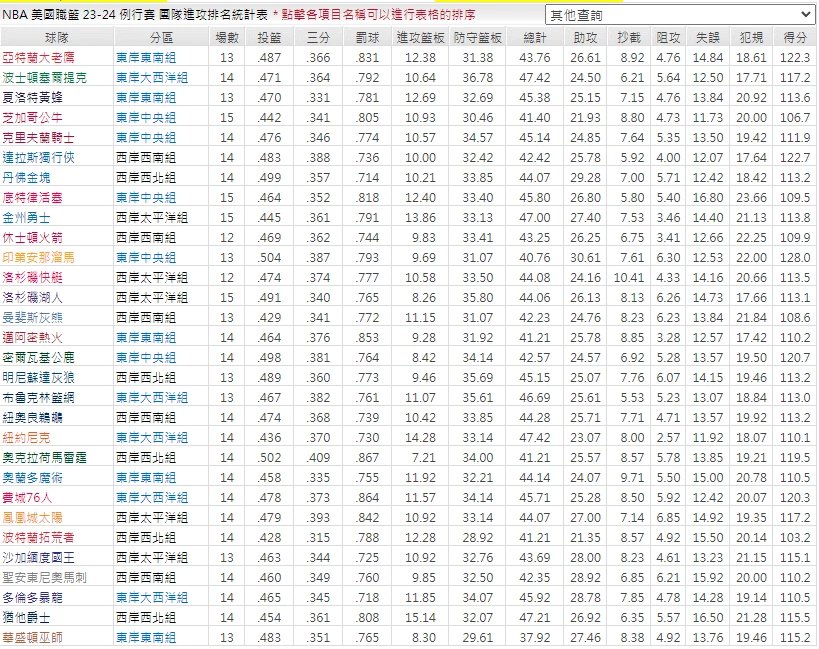819x649 pixels.
Task: Open 東岸大西洋組 link in 波士頓塞爾提克 row
Action: coord(152,78)
